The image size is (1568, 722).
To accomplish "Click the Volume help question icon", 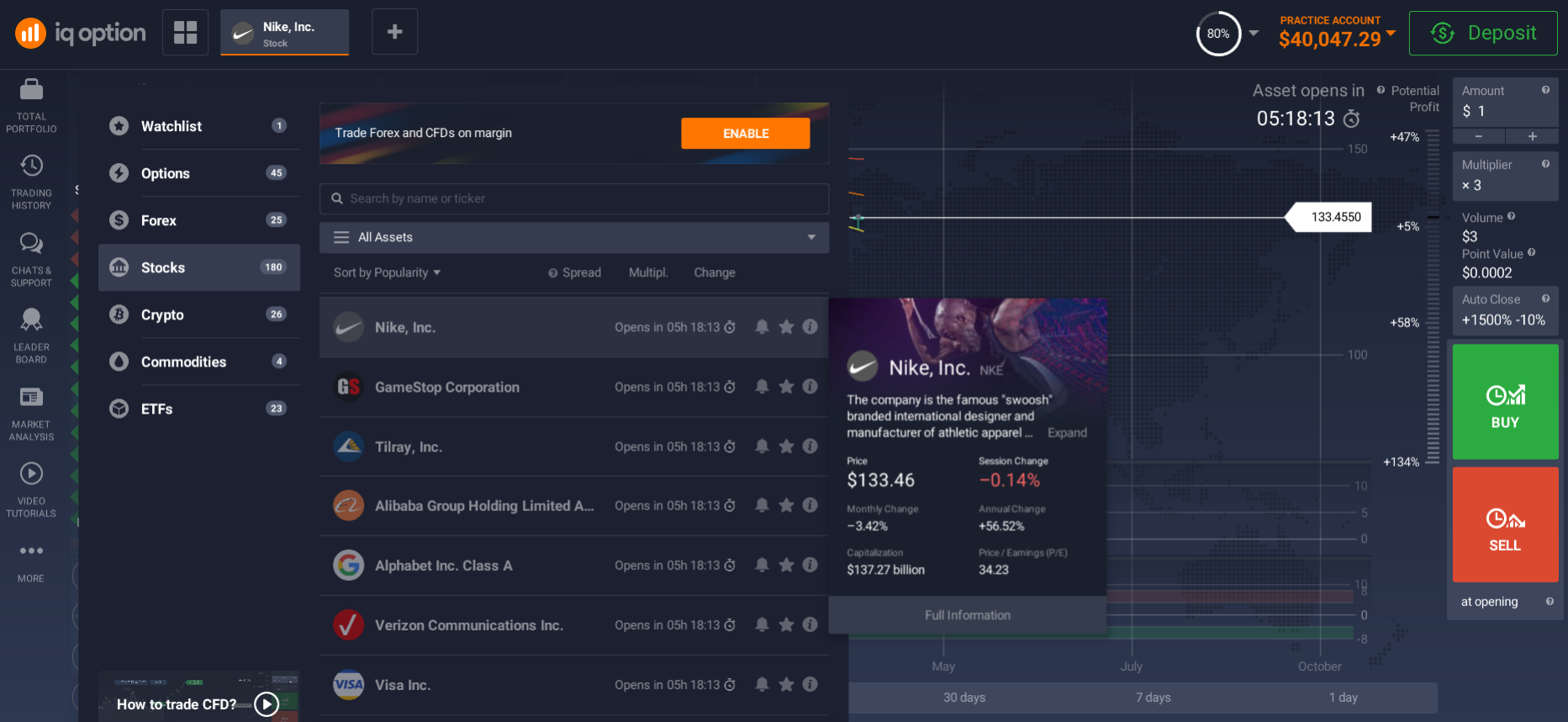I will click(1511, 216).
